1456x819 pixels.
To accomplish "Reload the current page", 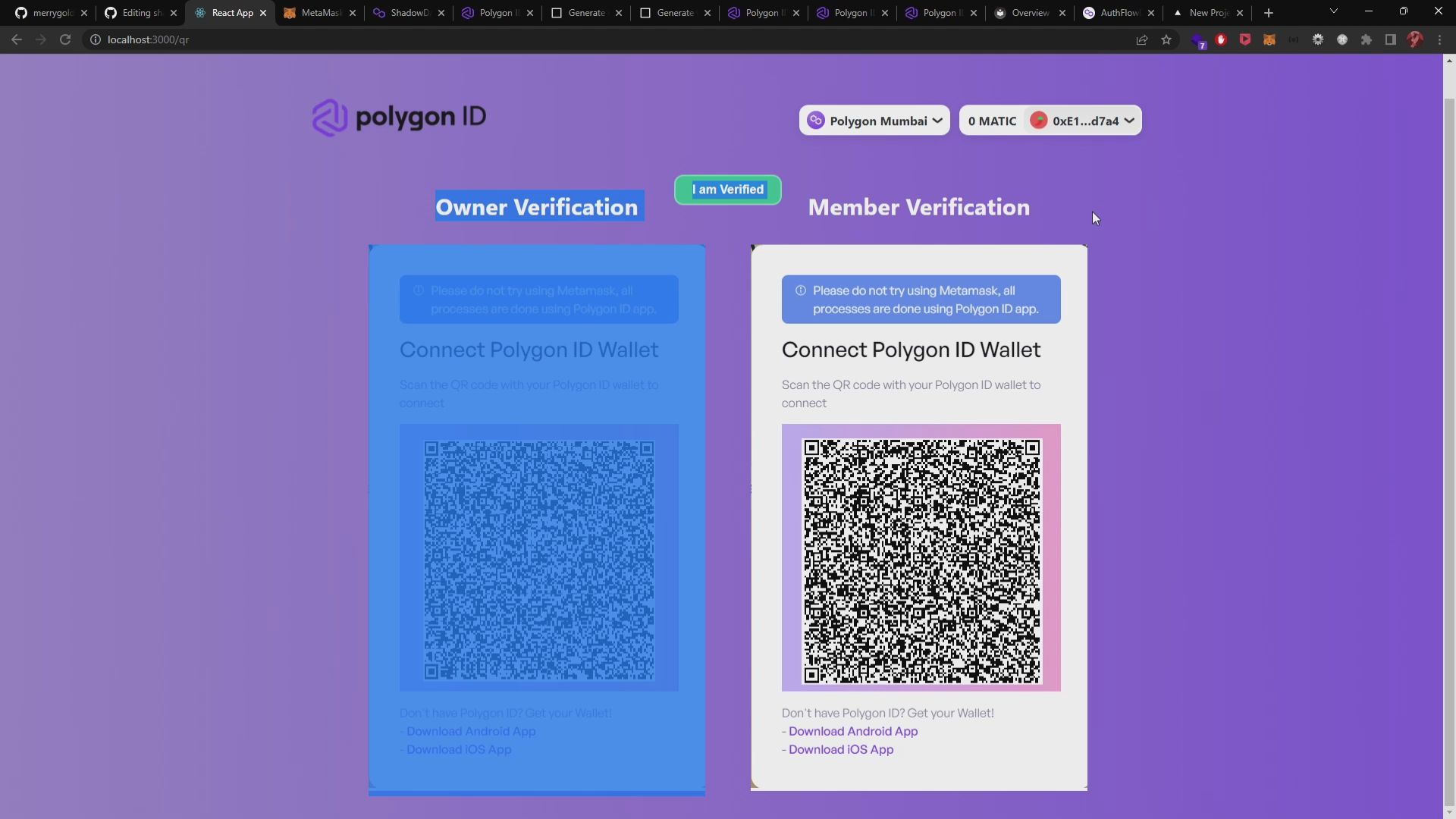I will click(65, 39).
